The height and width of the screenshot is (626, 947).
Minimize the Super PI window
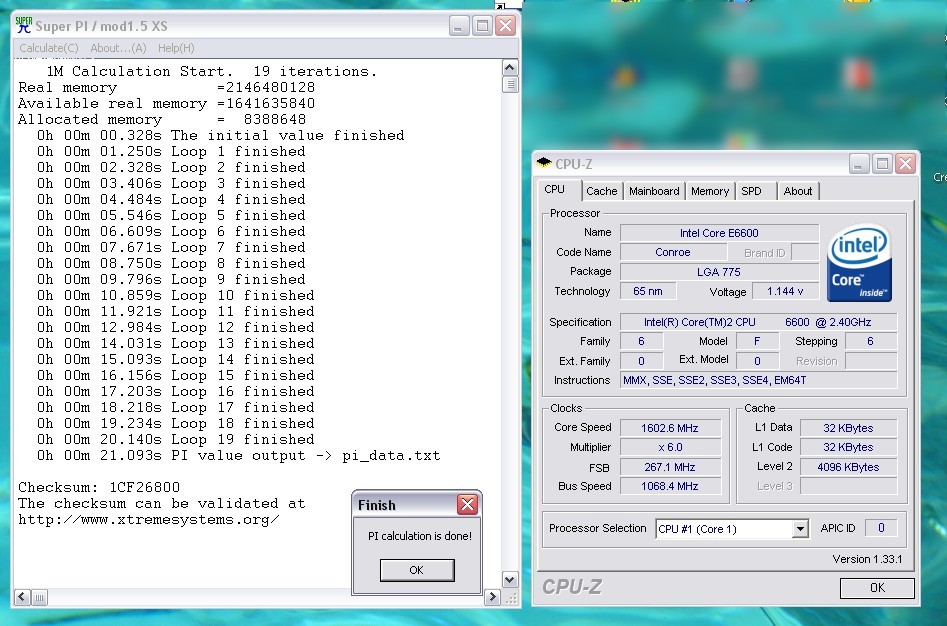click(x=459, y=25)
